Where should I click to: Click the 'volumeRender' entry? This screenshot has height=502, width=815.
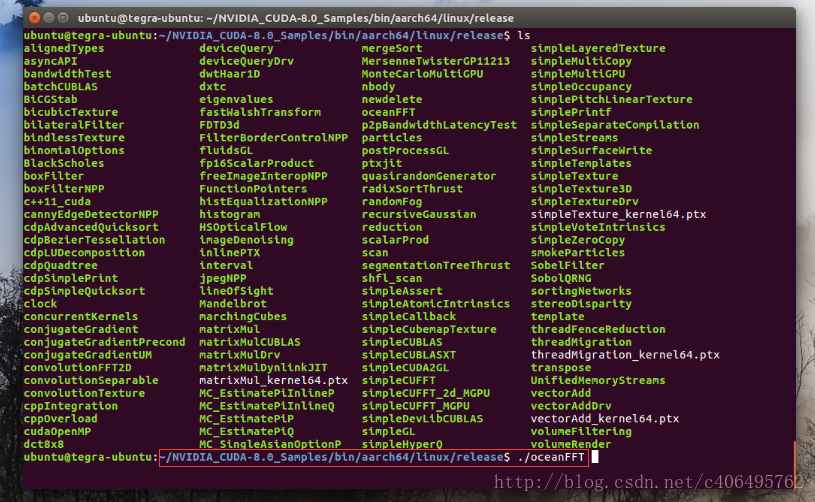(571, 444)
